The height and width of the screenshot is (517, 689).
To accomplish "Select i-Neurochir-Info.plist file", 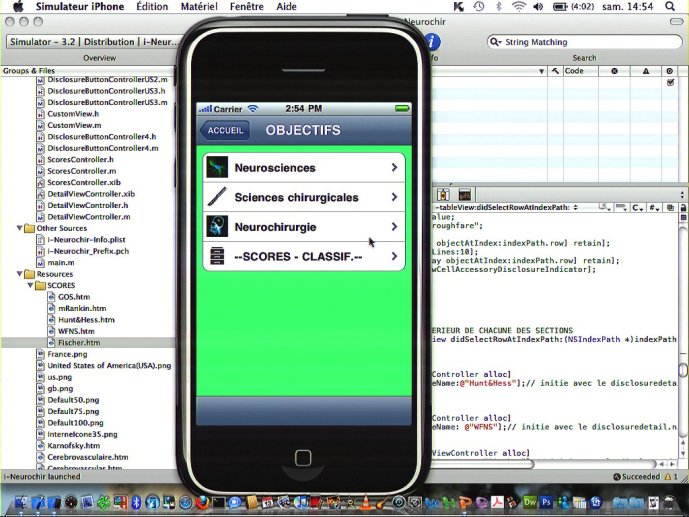I will click(86, 239).
